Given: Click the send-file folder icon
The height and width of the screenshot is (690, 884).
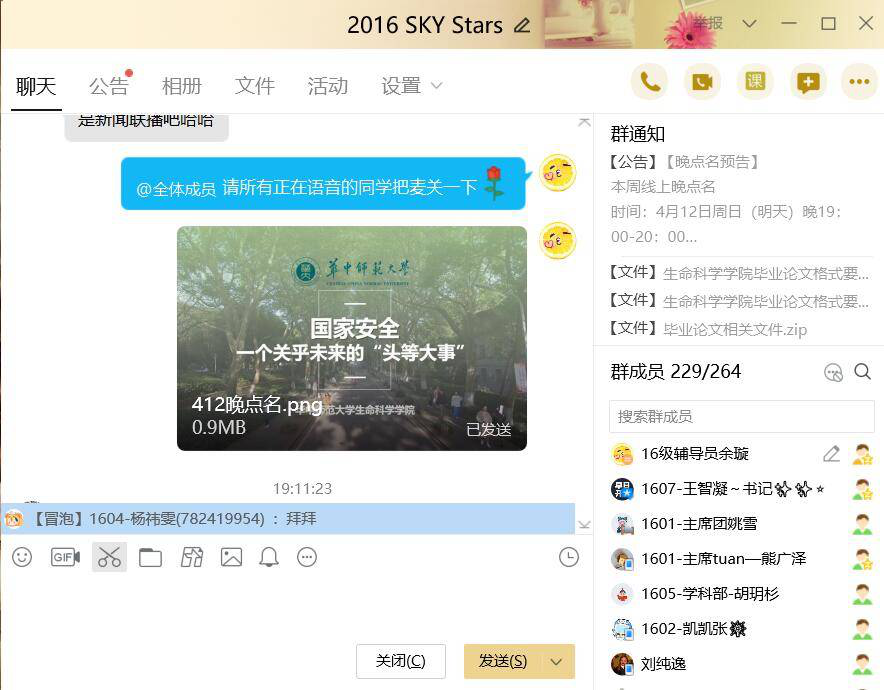Looking at the screenshot, I should 150,557.
